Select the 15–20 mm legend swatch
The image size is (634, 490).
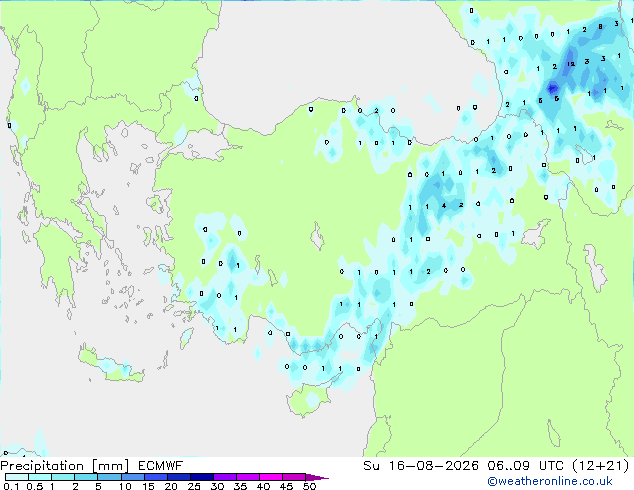(x=156, y=477)
